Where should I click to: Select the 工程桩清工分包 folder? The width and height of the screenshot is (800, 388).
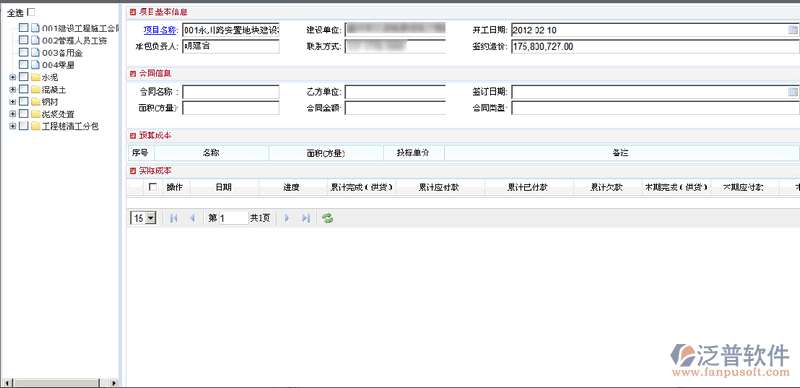[70, 126]
